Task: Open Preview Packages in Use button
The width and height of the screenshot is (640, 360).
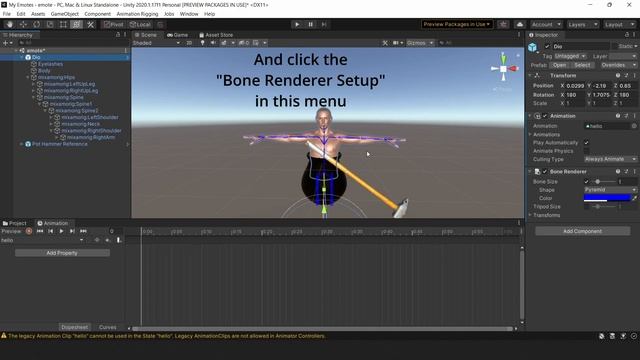Action: coord(457,24)
